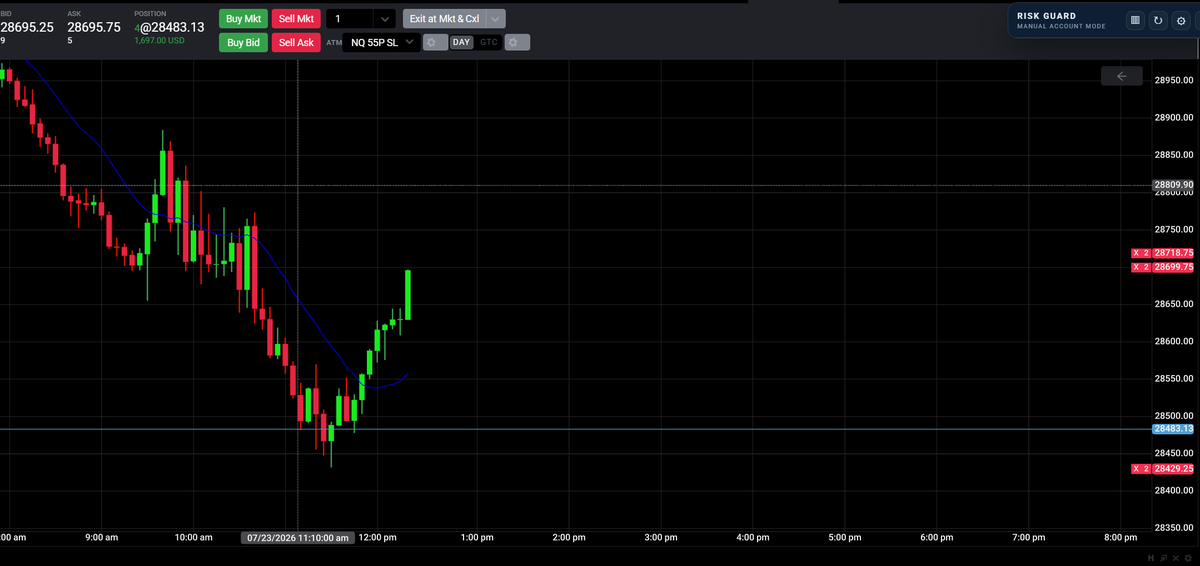Click the 28718.75 order price tag
Image resolution: width=1200 pixels, height=566 pixels.
(1174, 253)
